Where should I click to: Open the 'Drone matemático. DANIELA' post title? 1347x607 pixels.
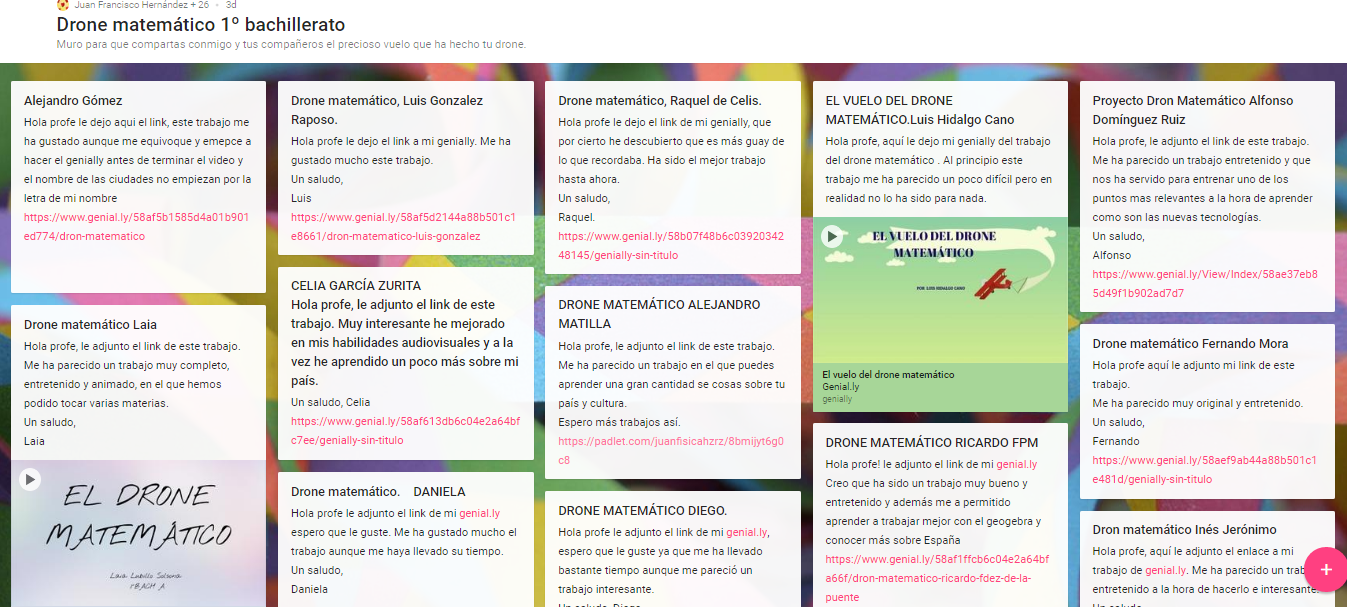click(378, 492)
